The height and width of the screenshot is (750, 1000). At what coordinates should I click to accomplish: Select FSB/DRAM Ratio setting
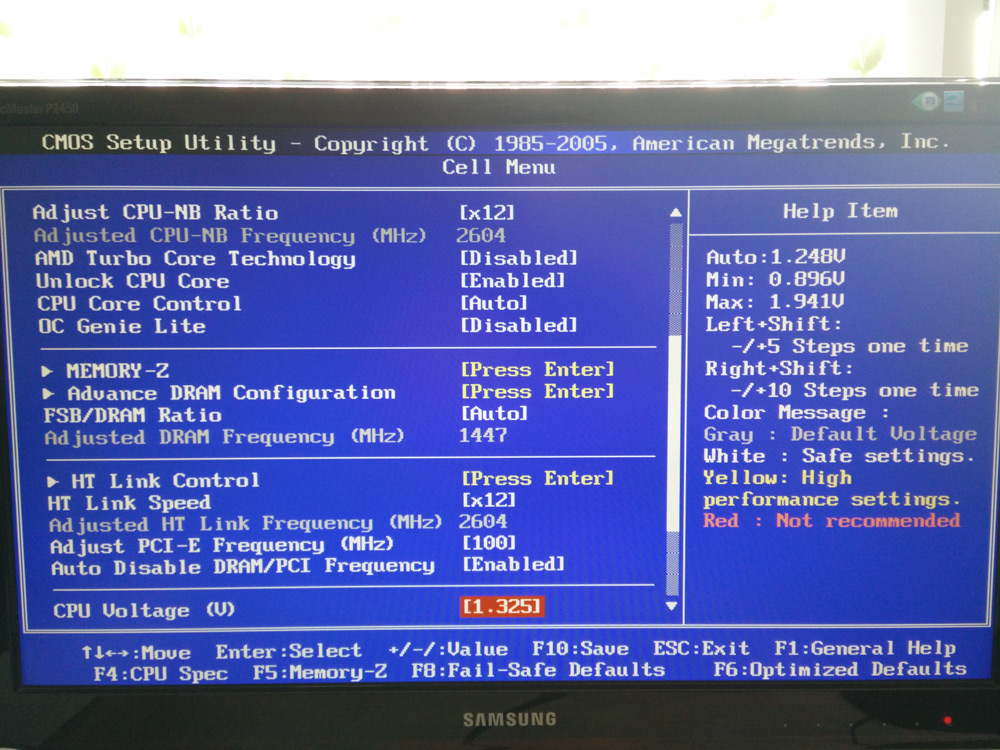(133, 415)
